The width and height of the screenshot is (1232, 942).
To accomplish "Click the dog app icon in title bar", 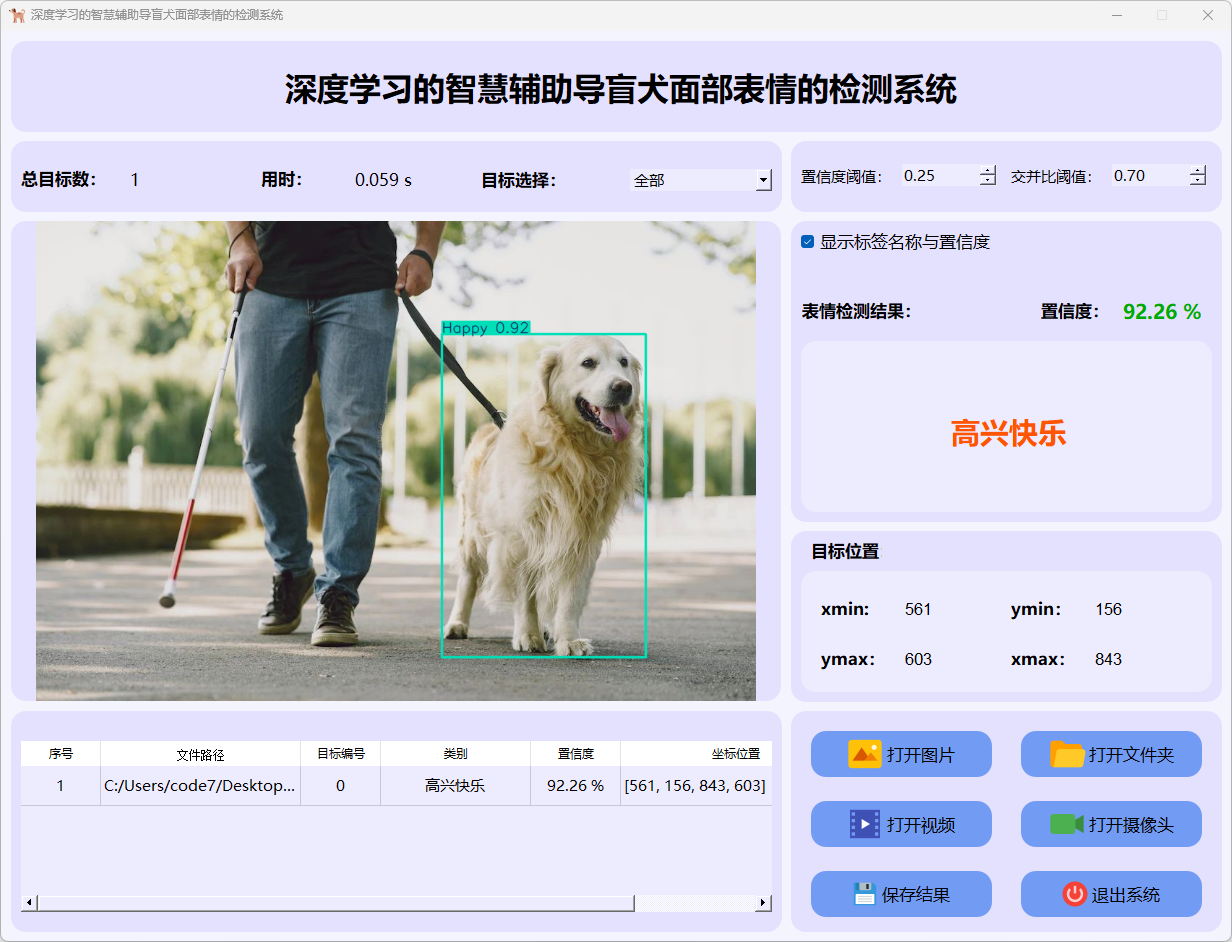I will tap(17, 15).
